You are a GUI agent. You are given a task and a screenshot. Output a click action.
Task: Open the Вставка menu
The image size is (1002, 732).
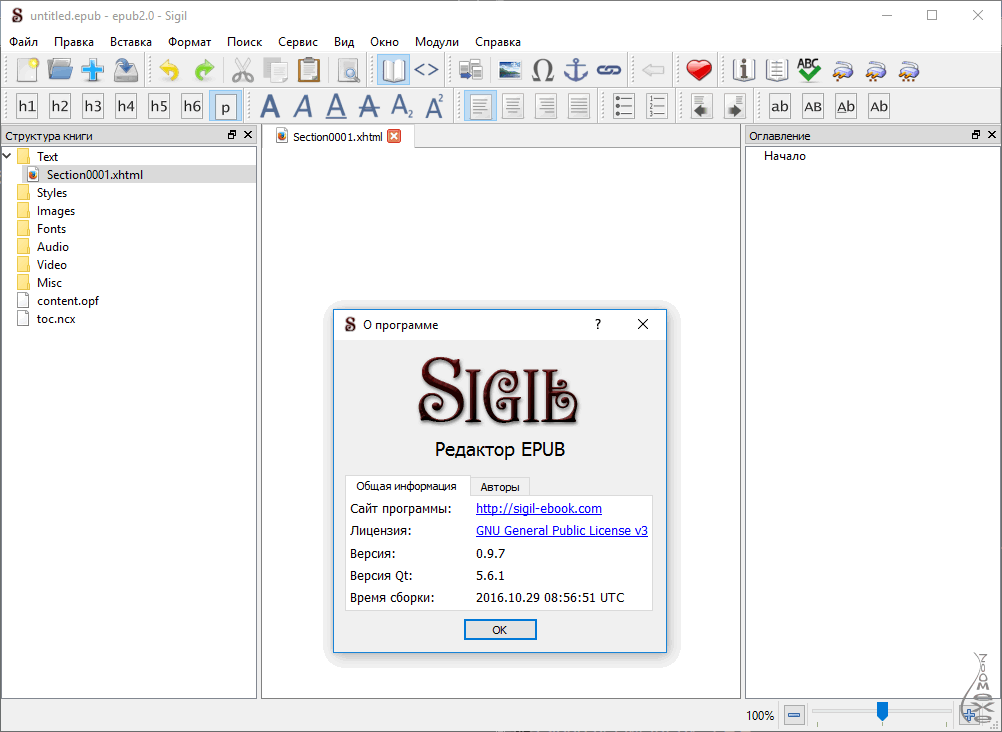[131, 42]
